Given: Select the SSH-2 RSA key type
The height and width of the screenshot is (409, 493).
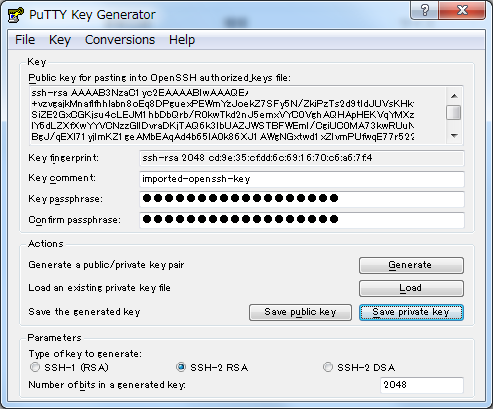Looking at the screenshot, I should [x=181, y=367].
